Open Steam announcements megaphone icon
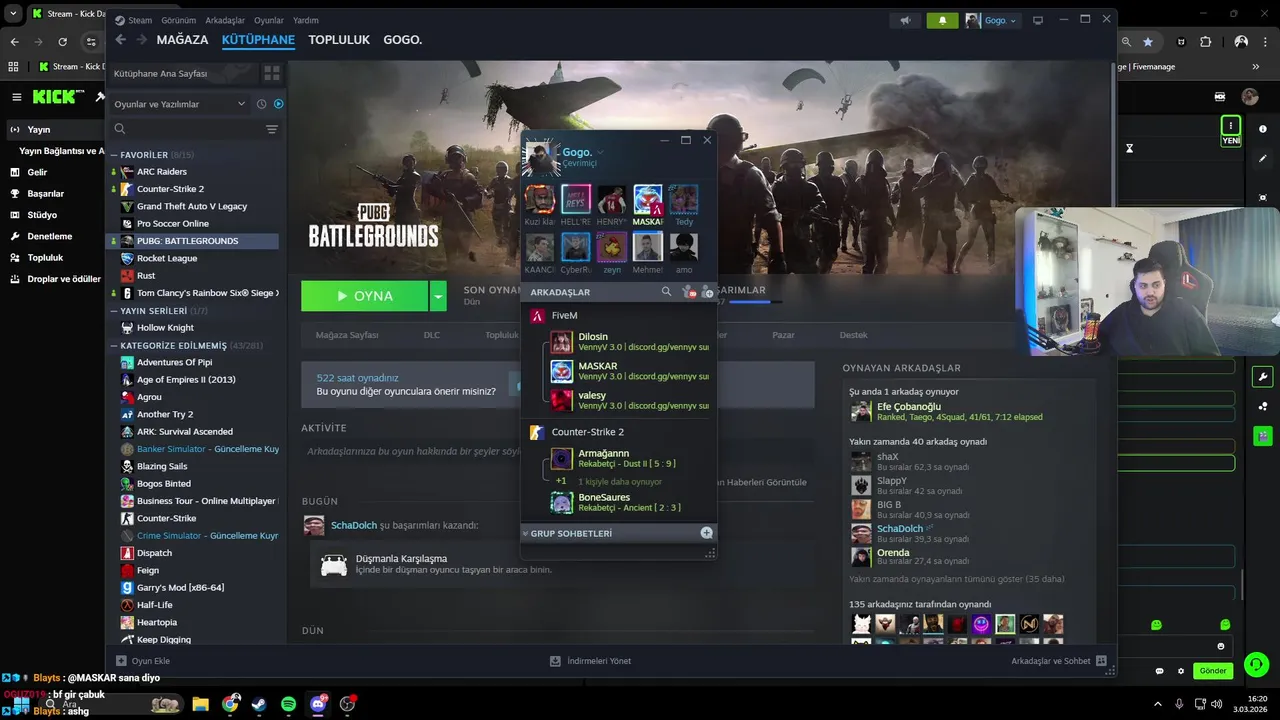The image size is (1280, 720). coord(905,20)
